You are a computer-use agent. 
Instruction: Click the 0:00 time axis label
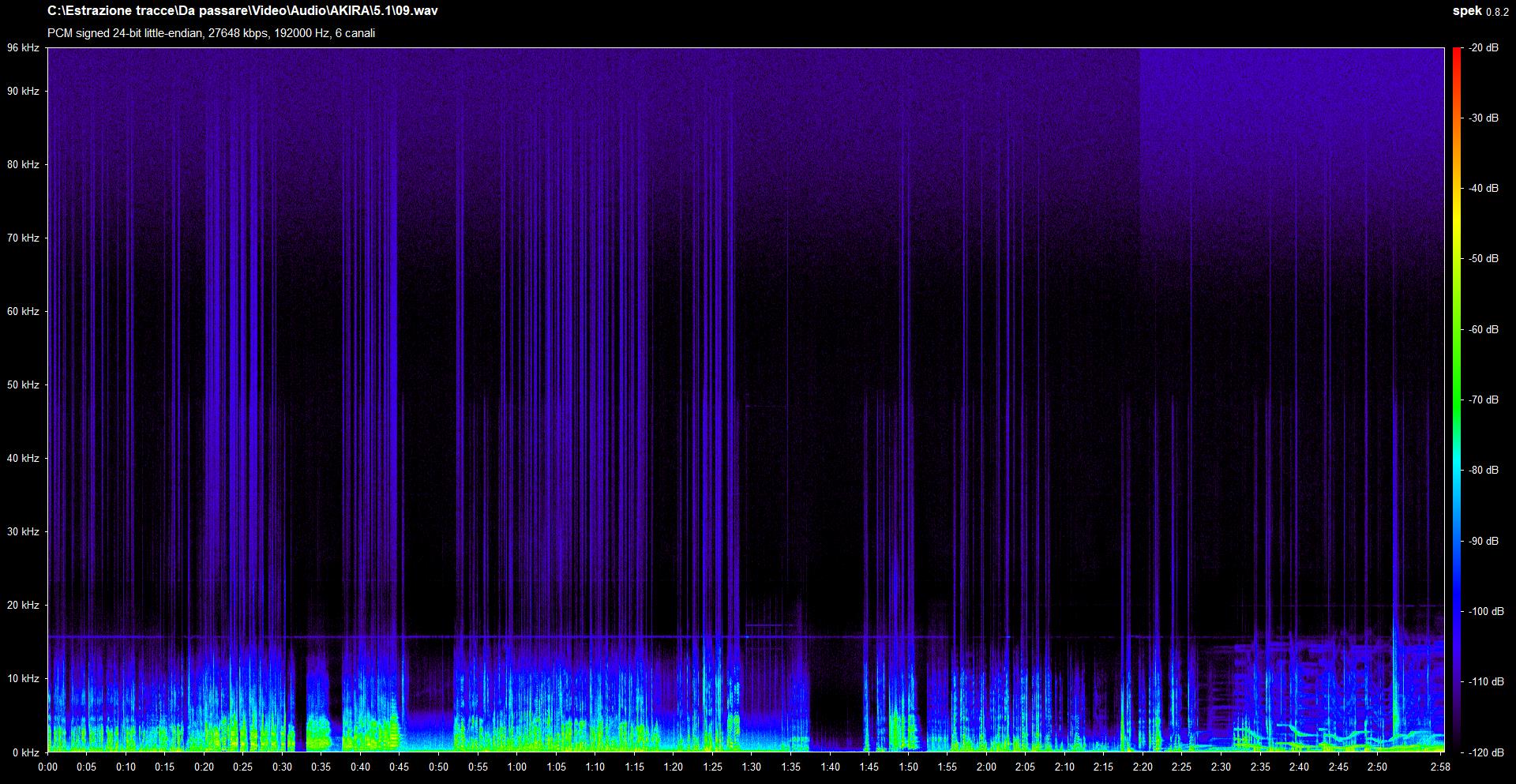pyautogui.click(x=47, y=767)
